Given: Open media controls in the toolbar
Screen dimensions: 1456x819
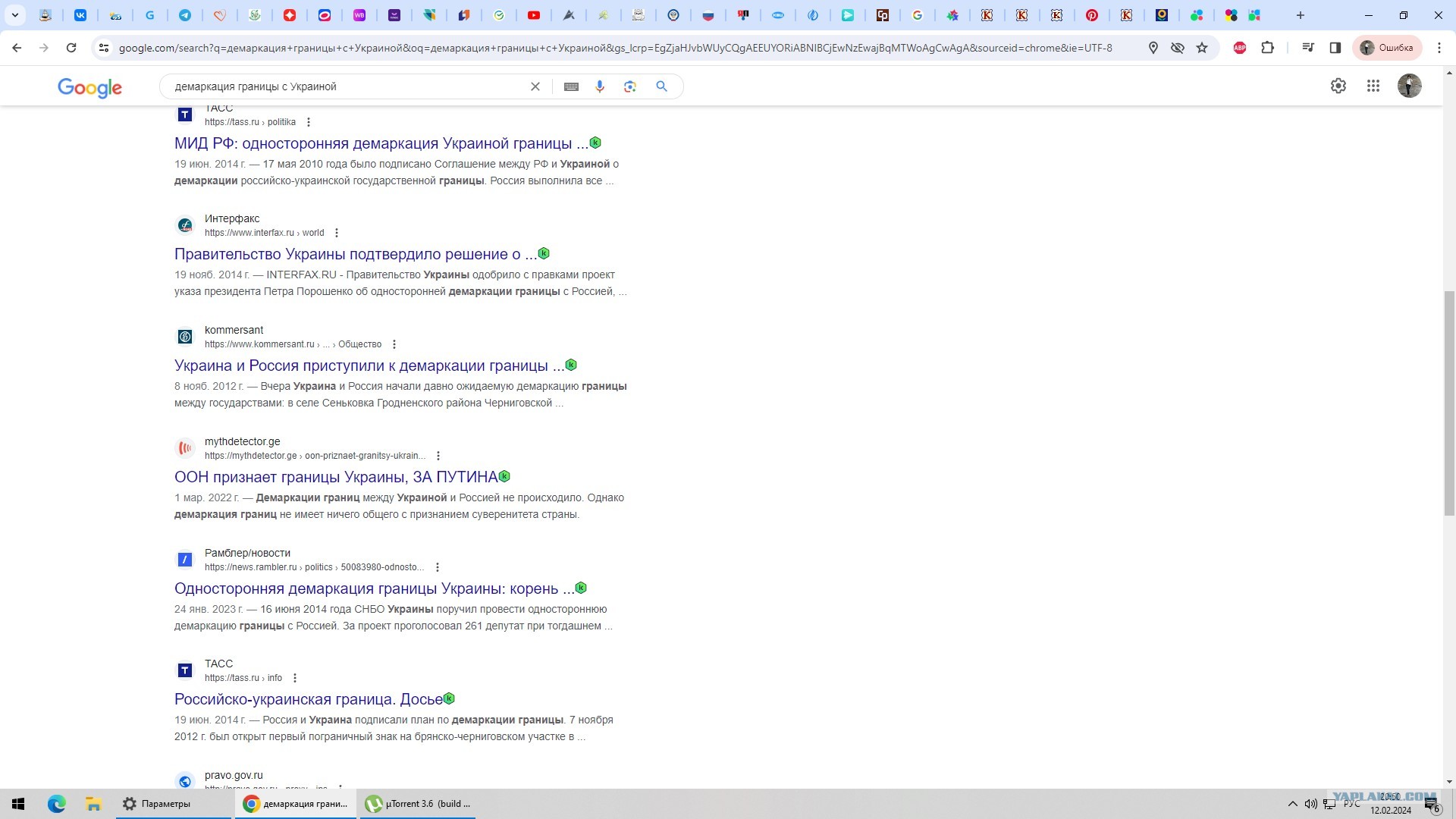Looking at the screenshot, I should [1308, 48].
